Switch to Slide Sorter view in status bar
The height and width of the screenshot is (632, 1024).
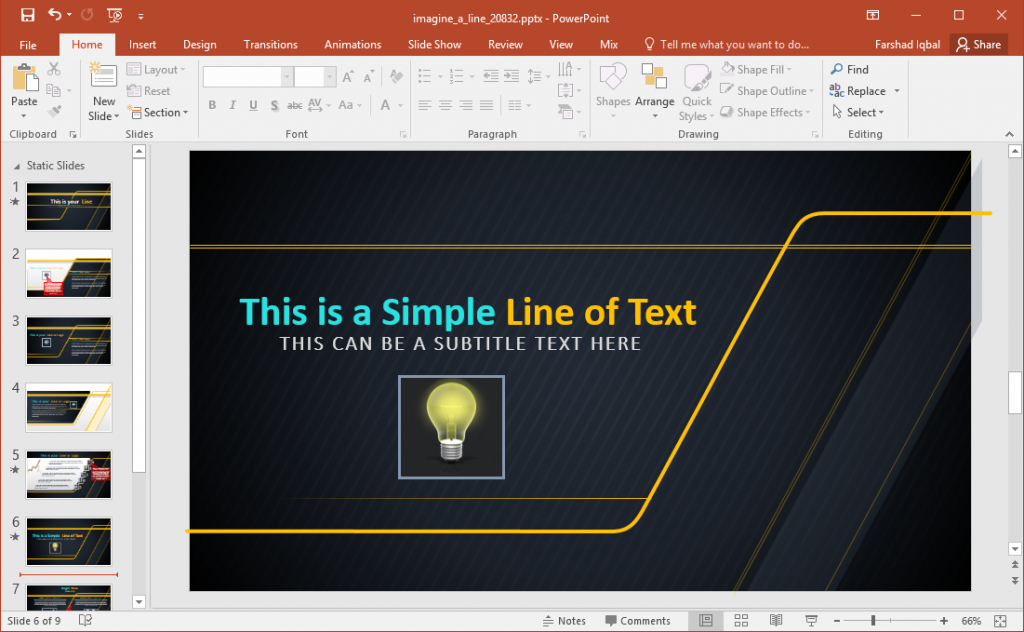click(741, 620)
